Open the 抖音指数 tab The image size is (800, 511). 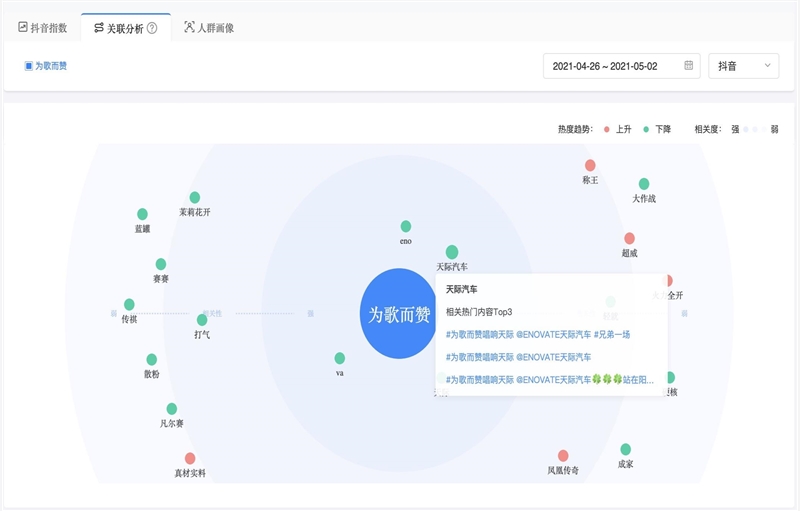click(43, 28)
